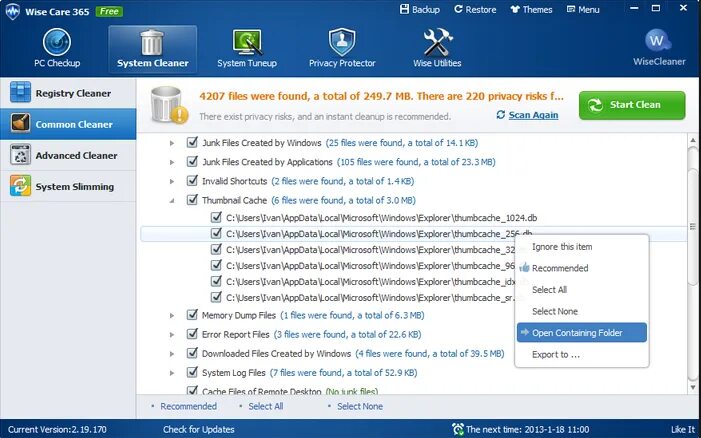Open the System Tuneup monitor icon

click(247, 42)
